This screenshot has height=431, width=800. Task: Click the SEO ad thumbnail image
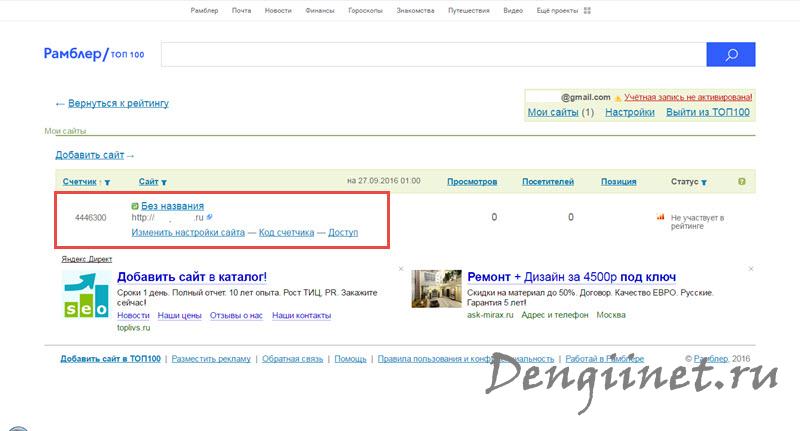pyautogui.click(x=86, y=294)
